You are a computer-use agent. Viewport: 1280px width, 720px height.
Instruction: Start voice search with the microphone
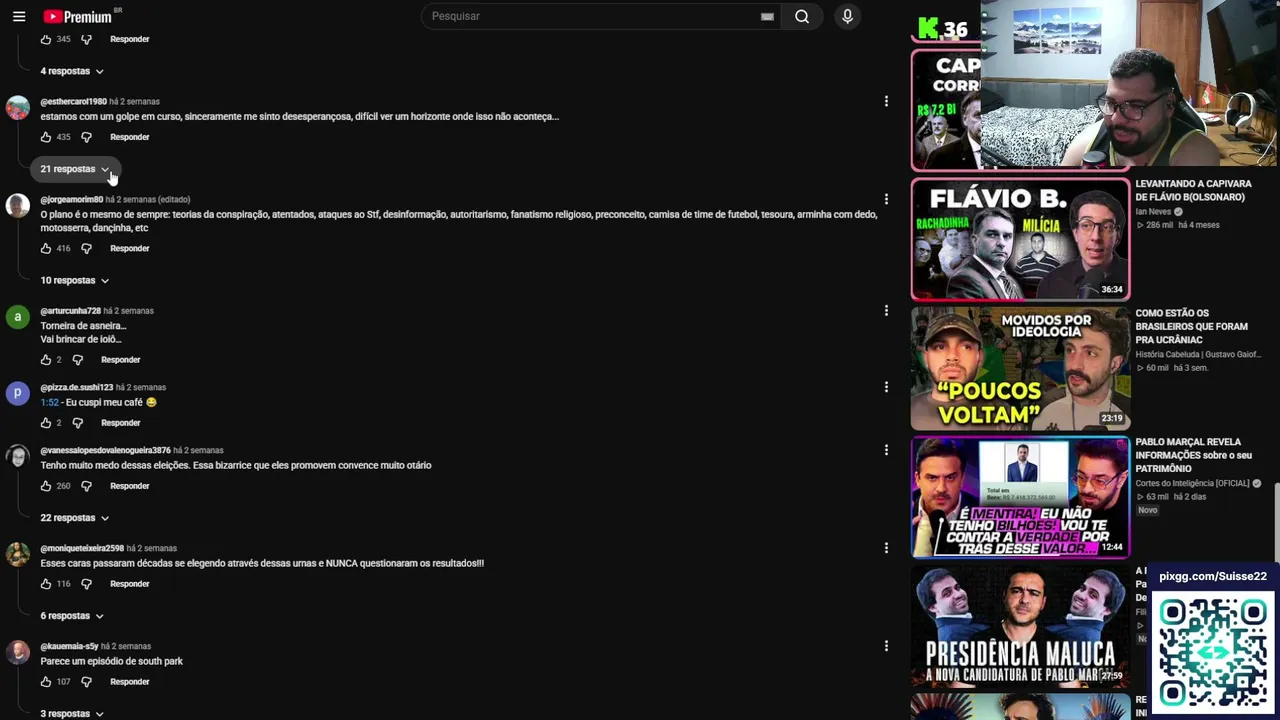pos(847,16)
